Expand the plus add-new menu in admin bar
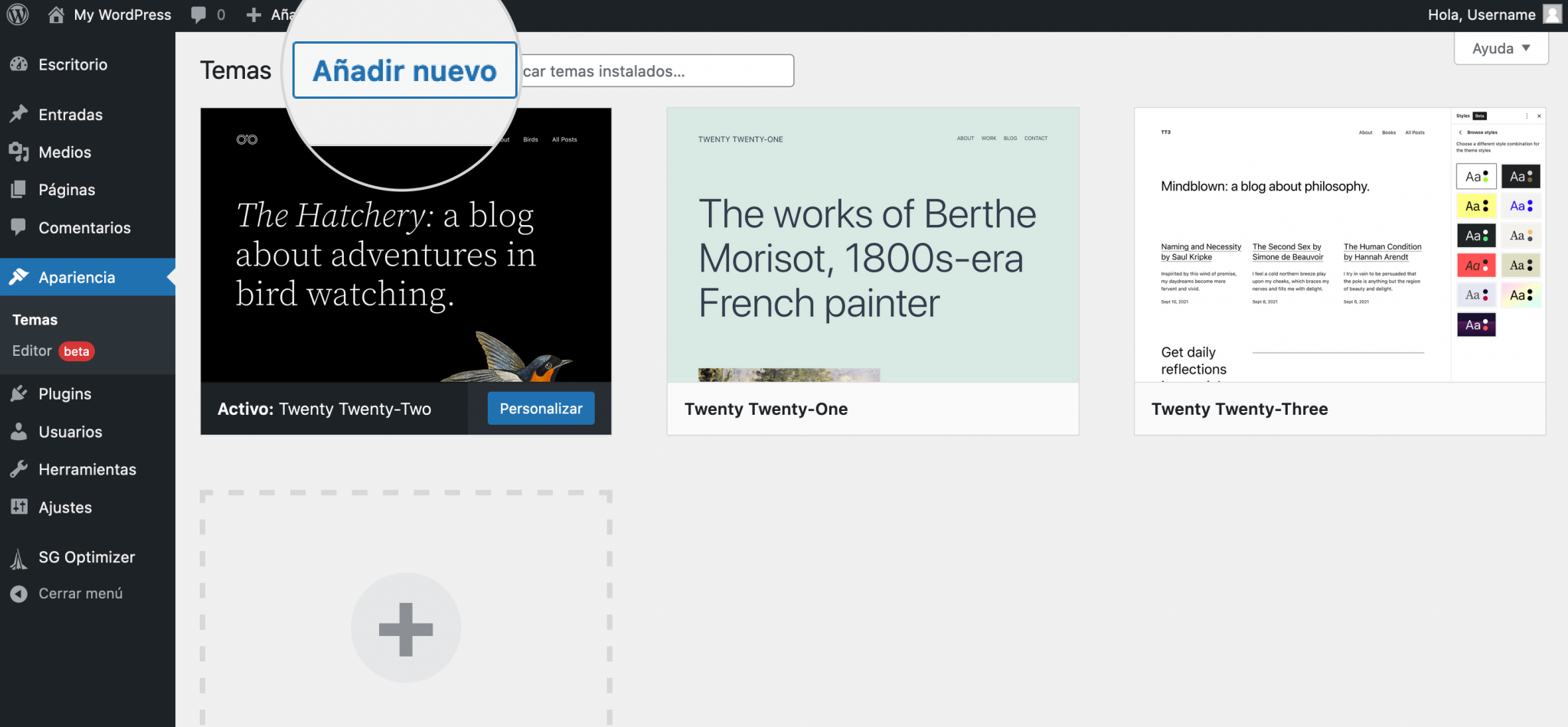The image size is (1568, 727). (x=253, y=15)
